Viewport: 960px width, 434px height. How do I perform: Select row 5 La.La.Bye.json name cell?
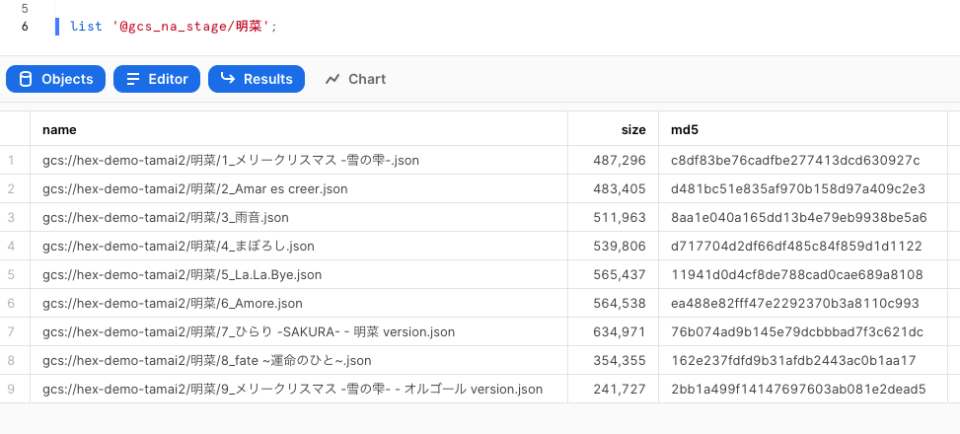[299, 275]
